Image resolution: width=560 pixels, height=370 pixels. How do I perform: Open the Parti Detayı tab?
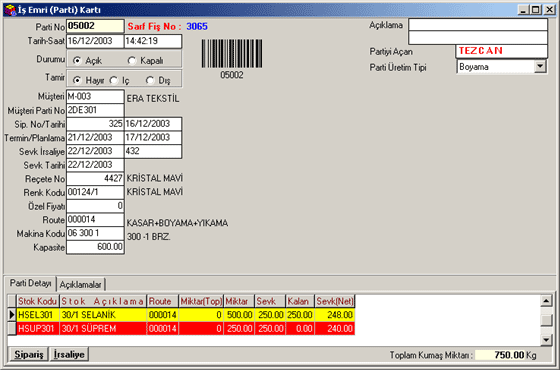pos(31,283)
